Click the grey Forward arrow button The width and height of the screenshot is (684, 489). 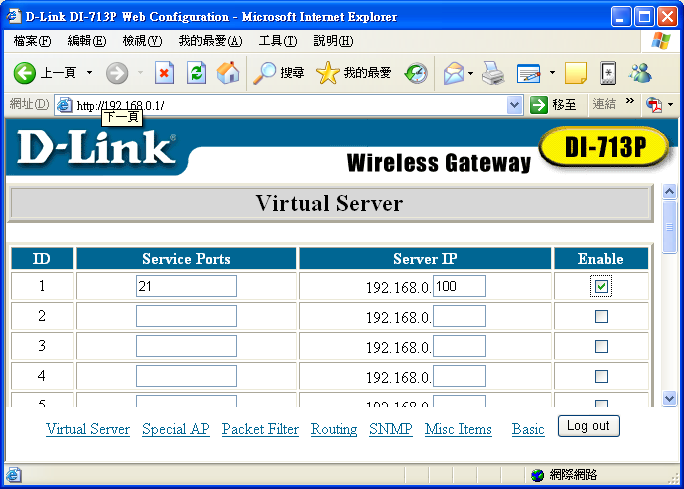click(117, 72)
